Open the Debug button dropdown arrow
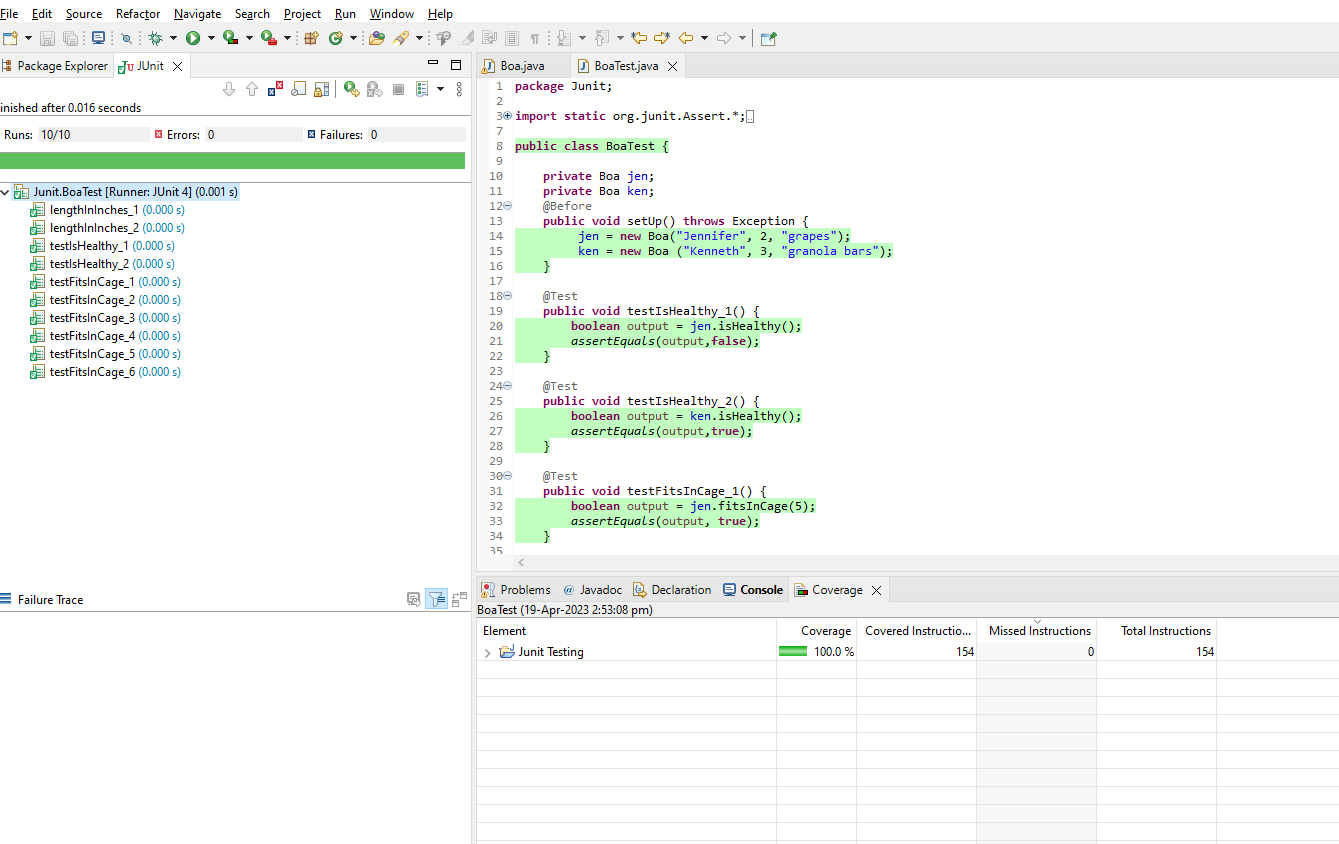The image size is (1339, 844). click(173, 38)
